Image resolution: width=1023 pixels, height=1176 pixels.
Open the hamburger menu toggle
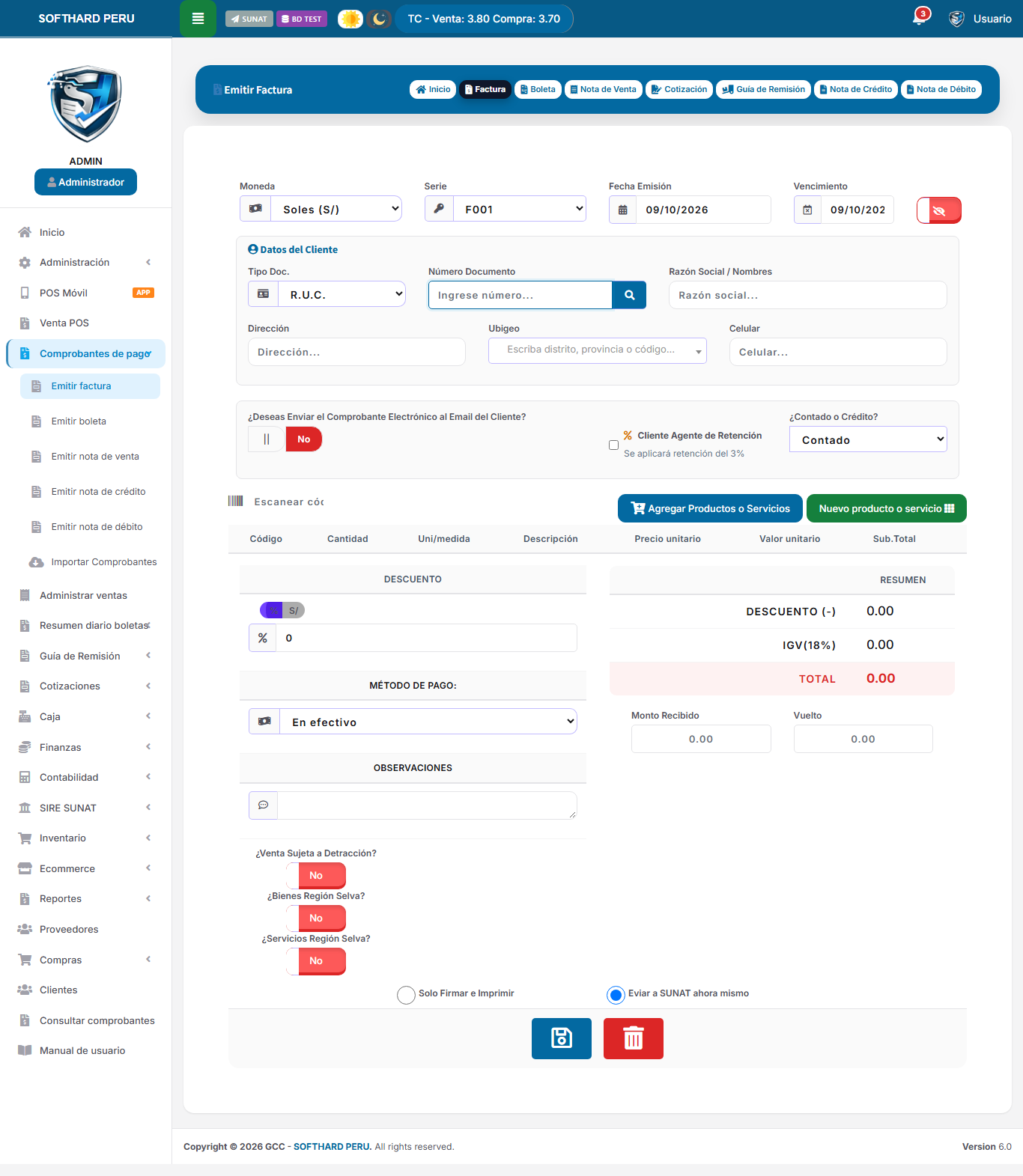[198, 19]
